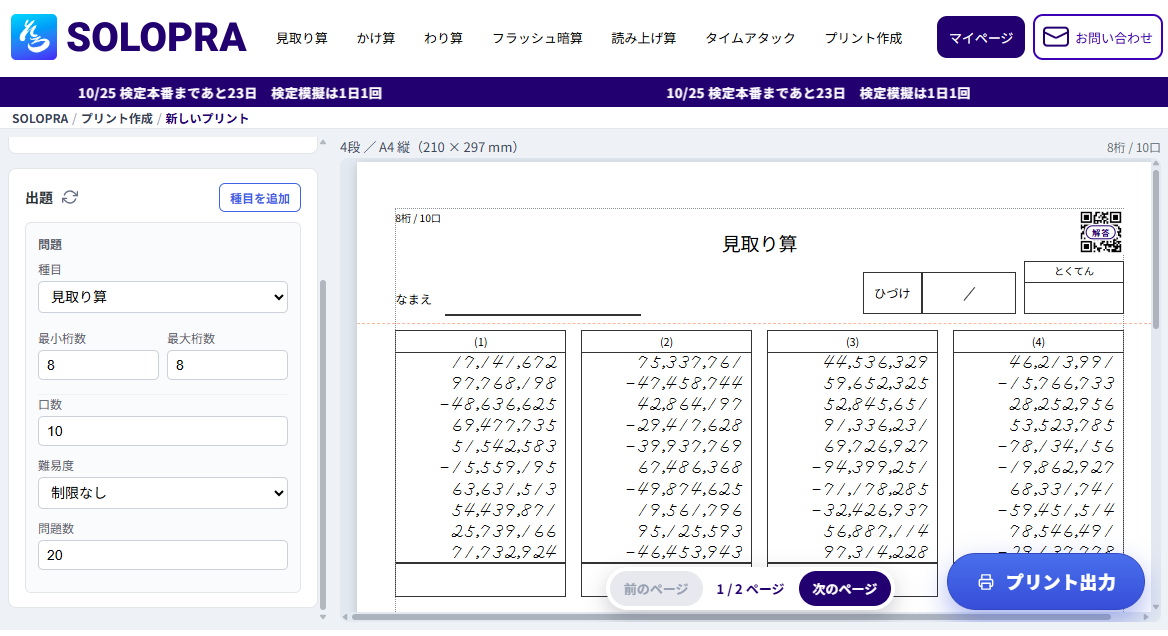This screenshot has height=636, width=1168.
Task: Open the 読み上げ算 menu item
Action: click(x=644, y=38)
